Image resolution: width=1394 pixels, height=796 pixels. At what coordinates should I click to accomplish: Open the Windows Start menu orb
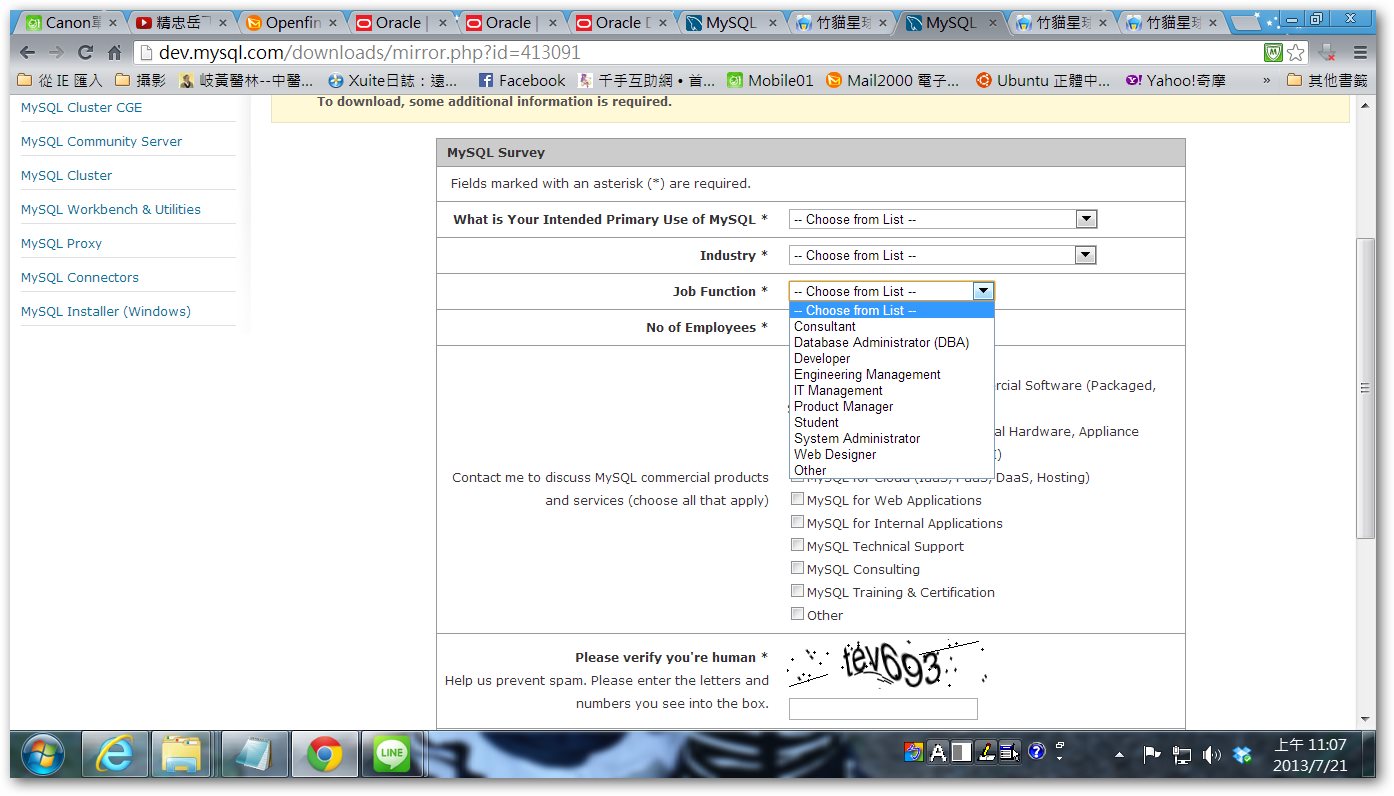coord(42,754)
